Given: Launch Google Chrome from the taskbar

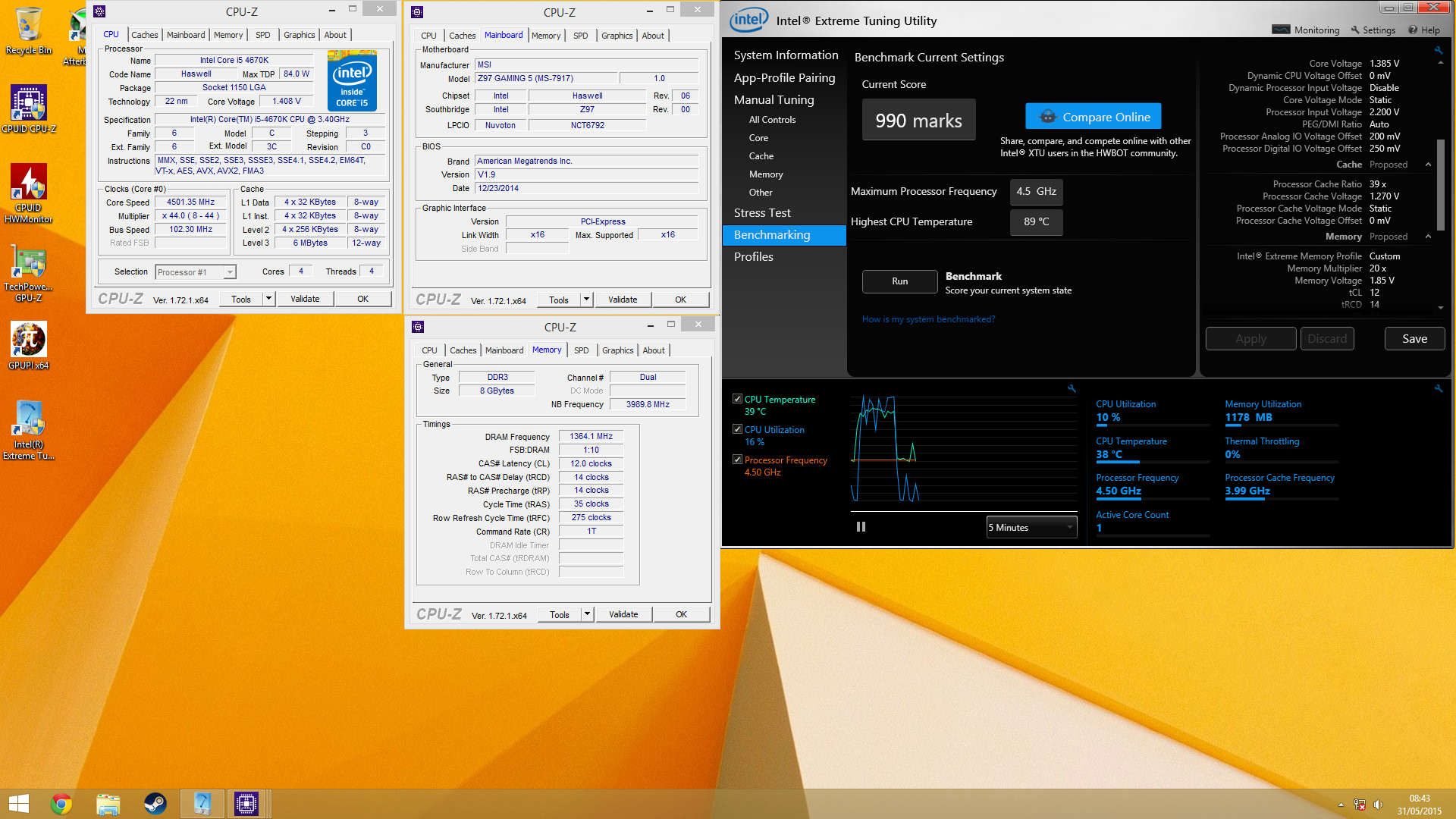Looking at the screenshot, I should [61, 804].
